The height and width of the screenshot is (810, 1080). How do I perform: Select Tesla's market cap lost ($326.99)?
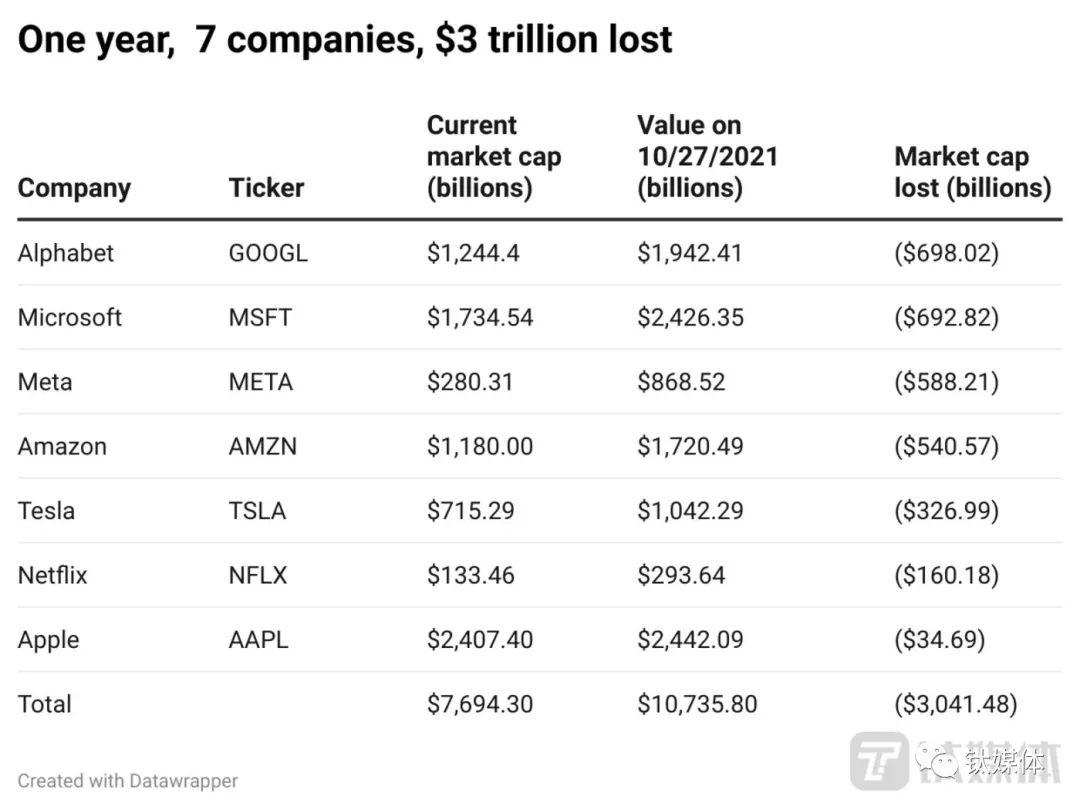point(946,511)
